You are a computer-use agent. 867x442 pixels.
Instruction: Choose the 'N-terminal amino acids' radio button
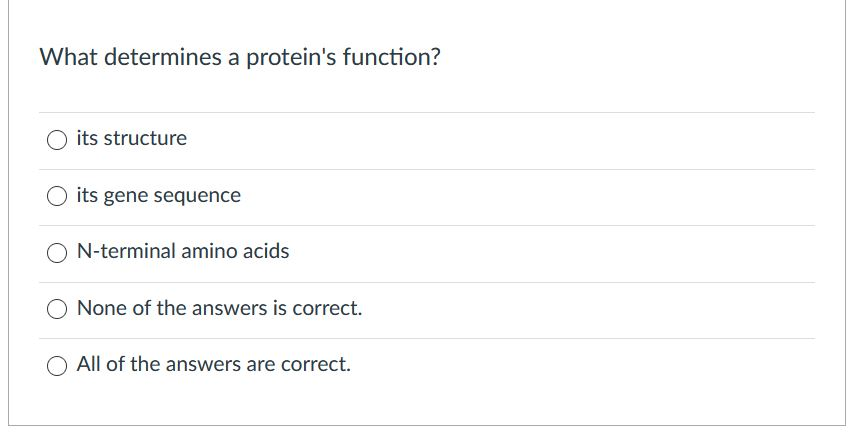57,253
